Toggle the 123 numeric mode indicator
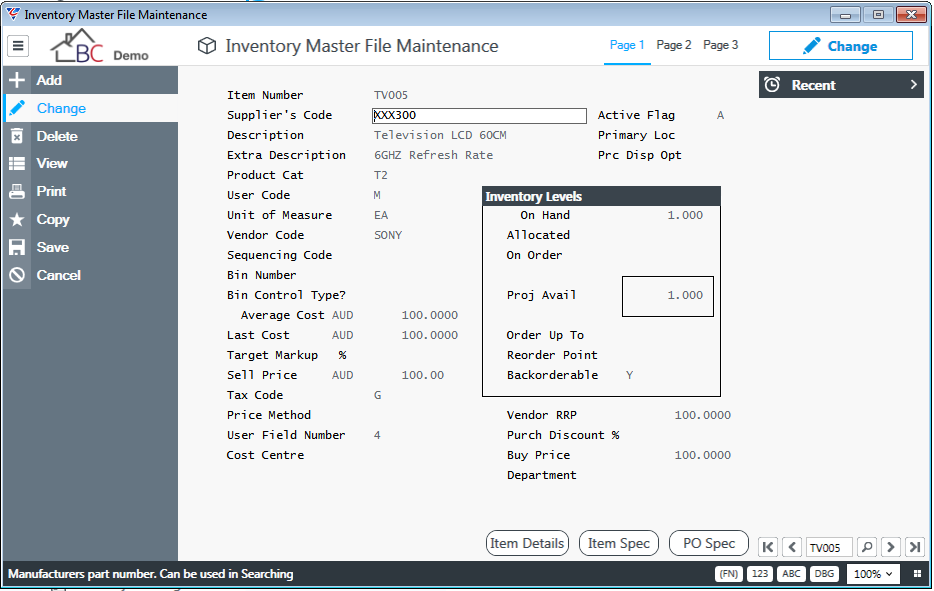 click(x=760, y=574)
